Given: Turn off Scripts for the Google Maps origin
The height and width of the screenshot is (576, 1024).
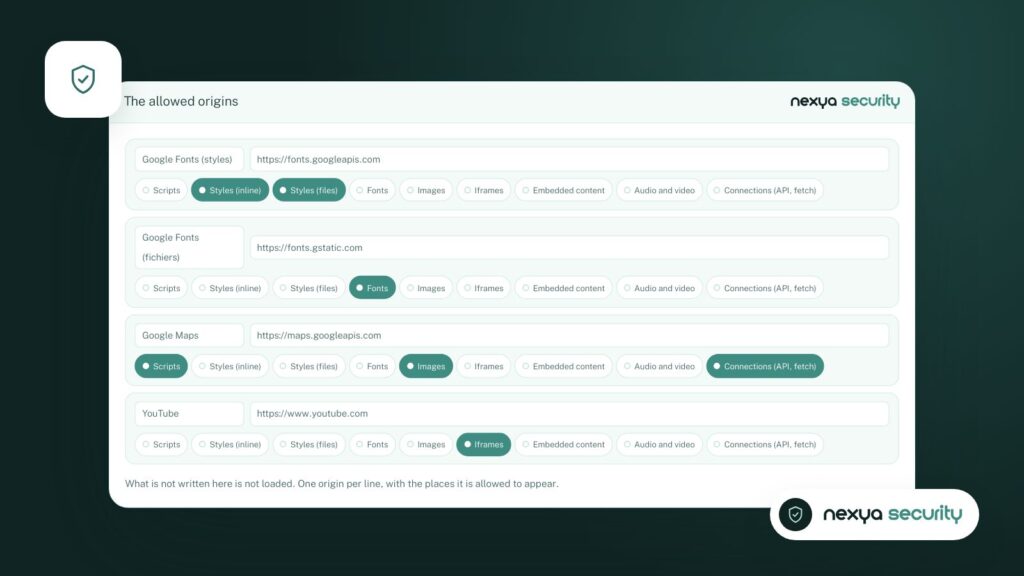Looking at the screenshot, I should 161,366.
